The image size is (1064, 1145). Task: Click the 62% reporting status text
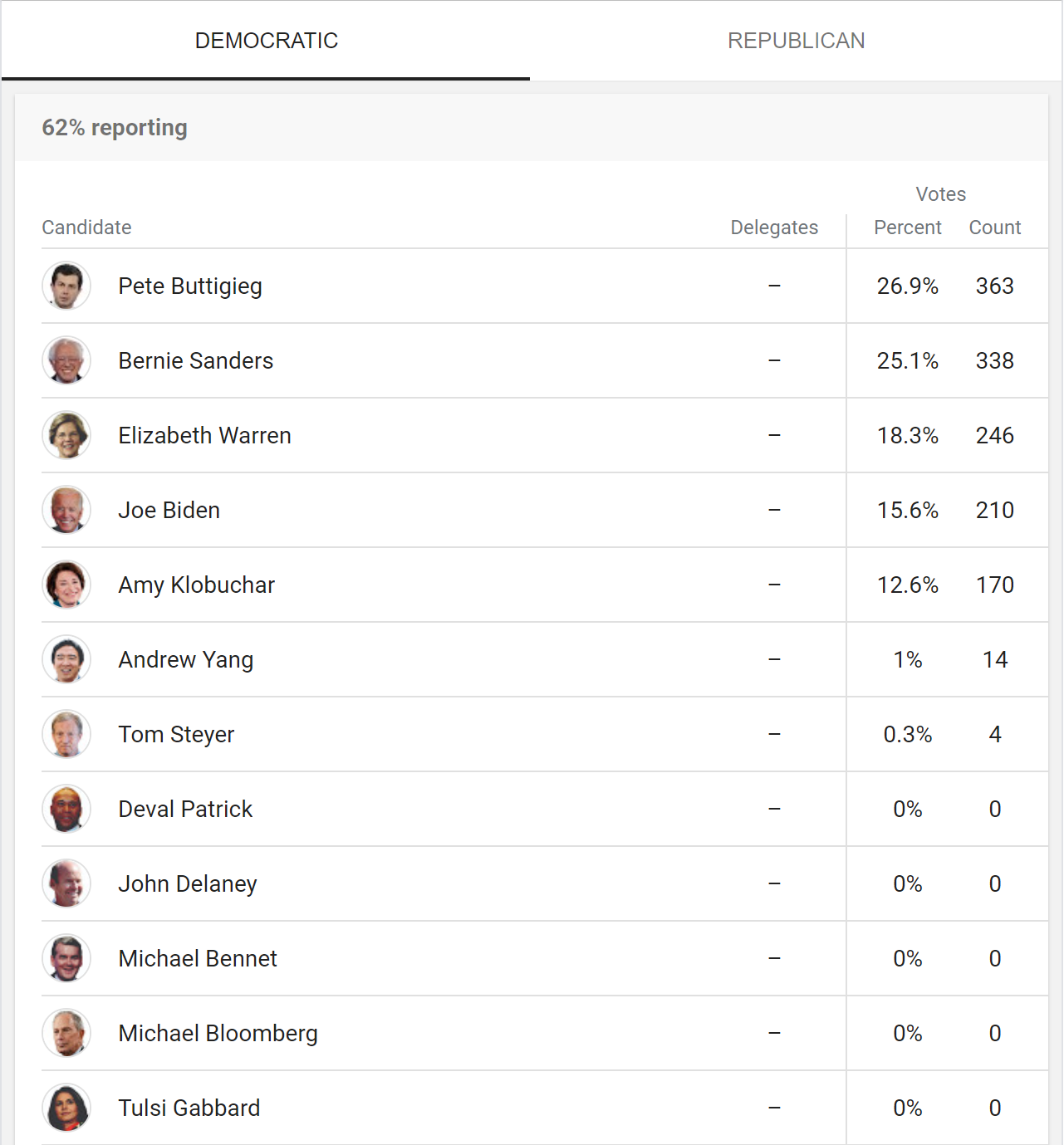(x=115, y=128)
